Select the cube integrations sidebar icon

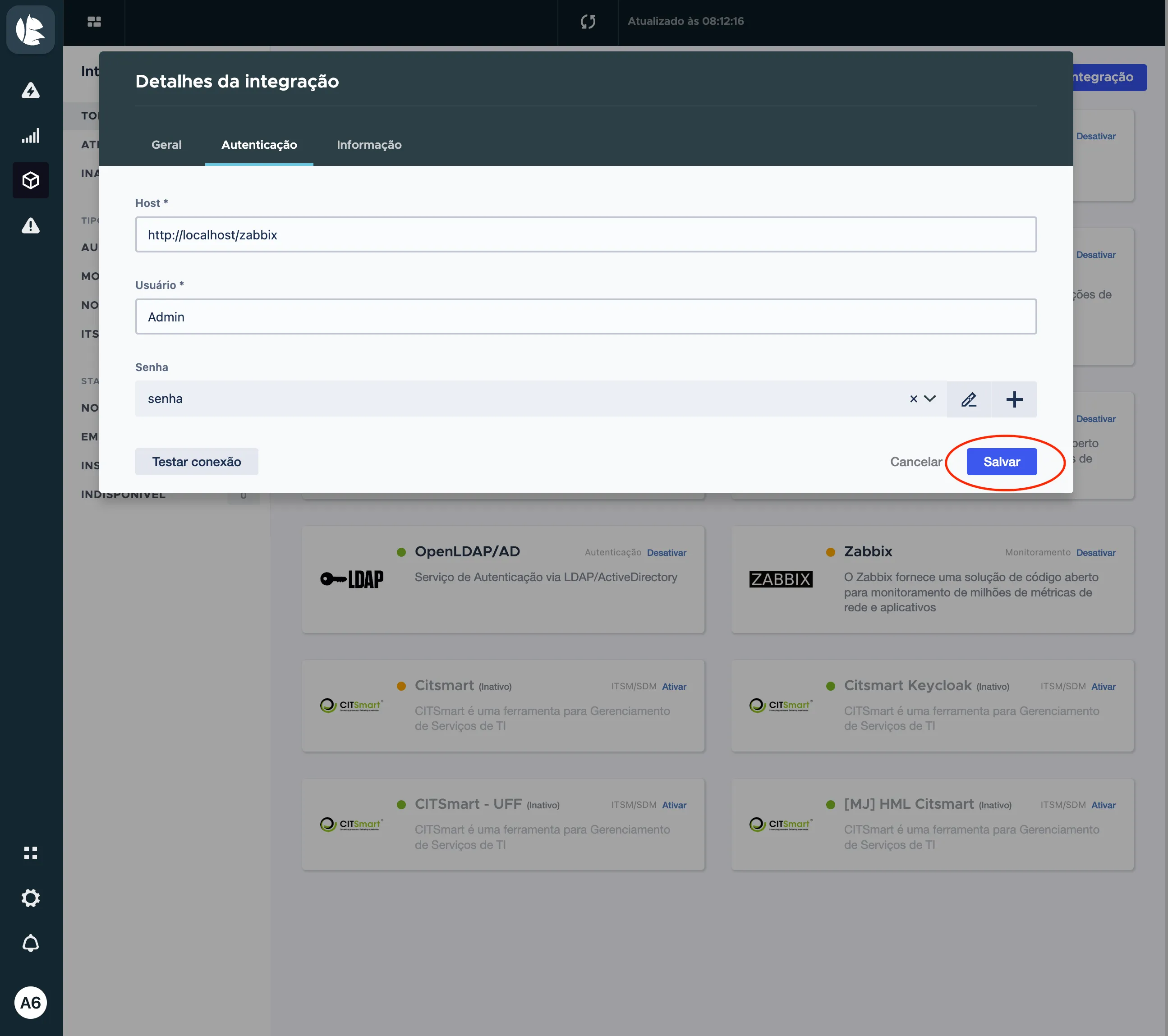(x=30, y=180)
